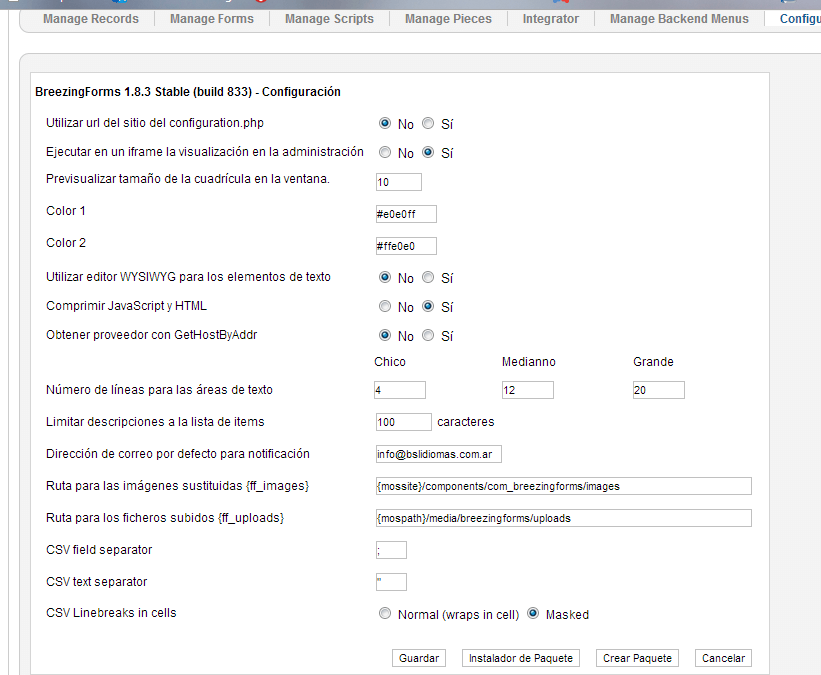Select Sí for Ejecutar en un iframe
Viewport: 821px width, 675px height.
[x=428, y=152]
